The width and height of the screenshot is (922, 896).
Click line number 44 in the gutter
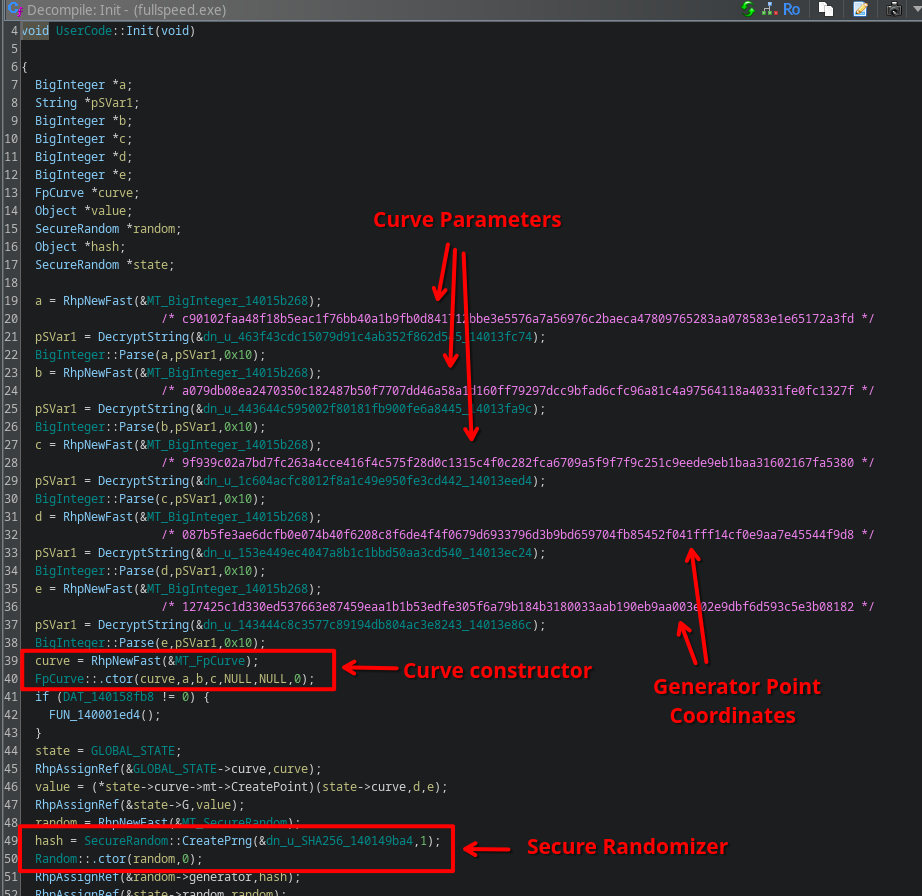tap(11, 751)
